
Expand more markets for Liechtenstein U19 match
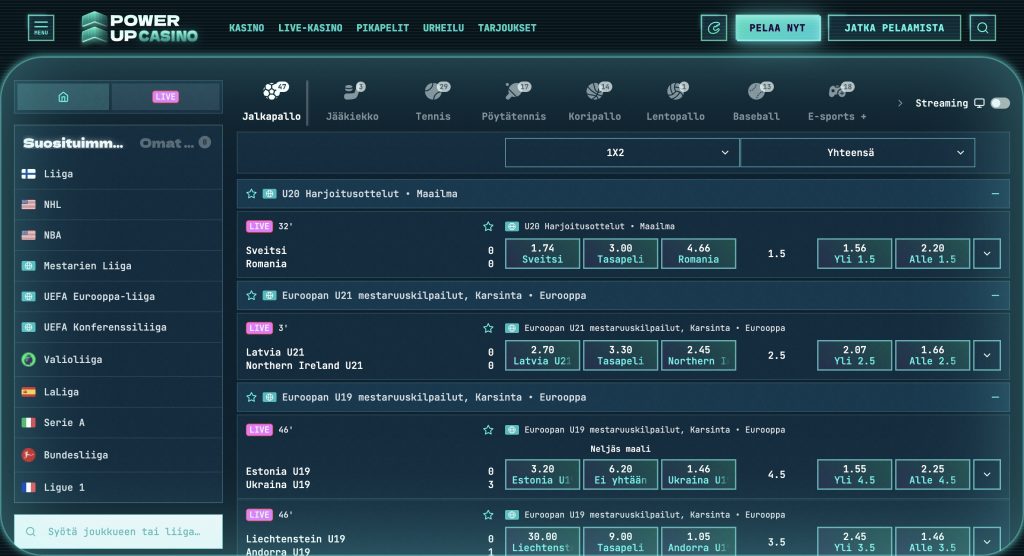(x=987, y=542)
